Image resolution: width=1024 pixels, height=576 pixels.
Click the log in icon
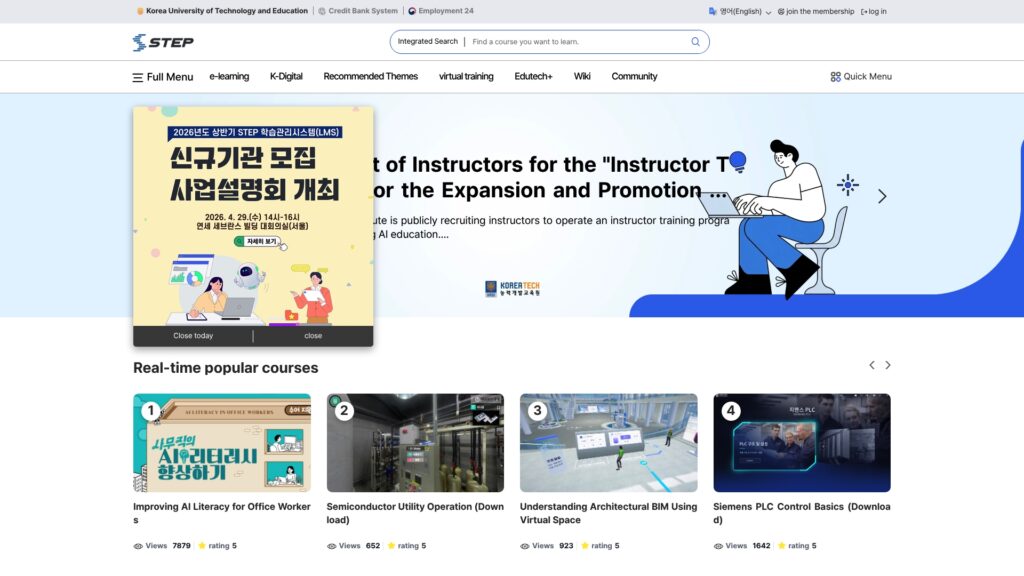tap(866, 11)
